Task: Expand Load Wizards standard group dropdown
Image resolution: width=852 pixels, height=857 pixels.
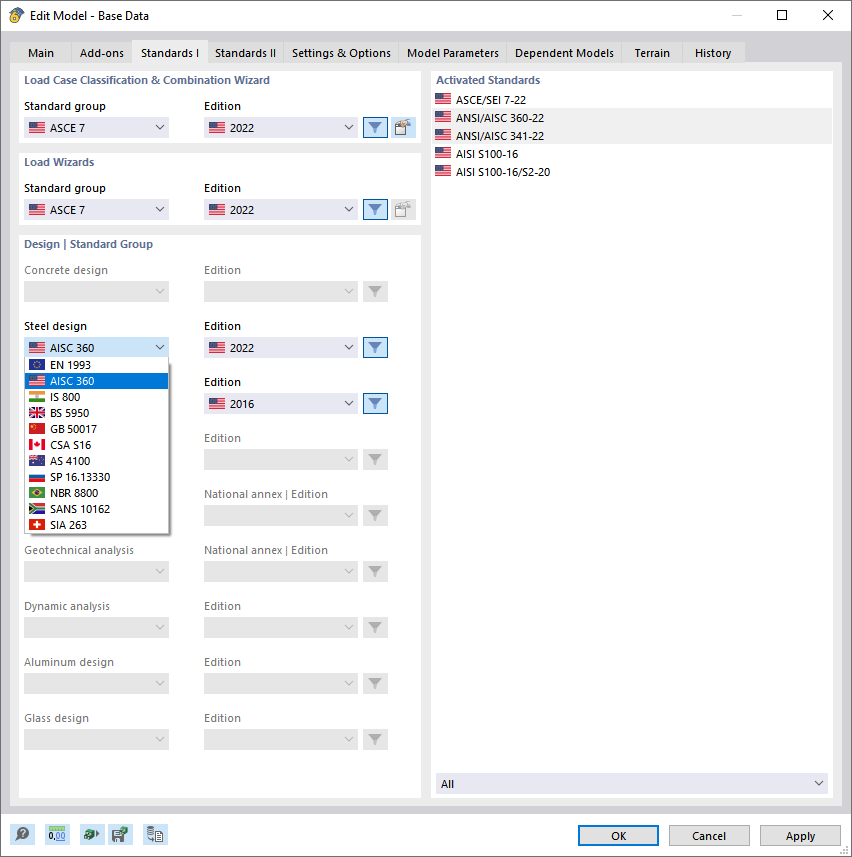Action: (97, 210)
